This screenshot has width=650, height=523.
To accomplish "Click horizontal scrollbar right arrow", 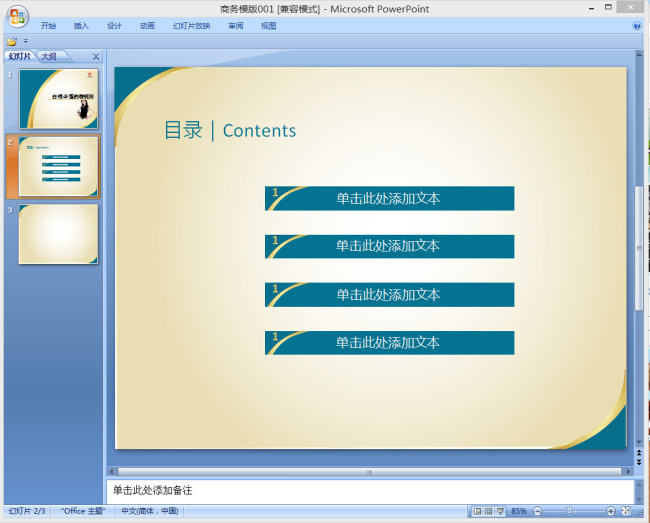I will click(628, 472).
